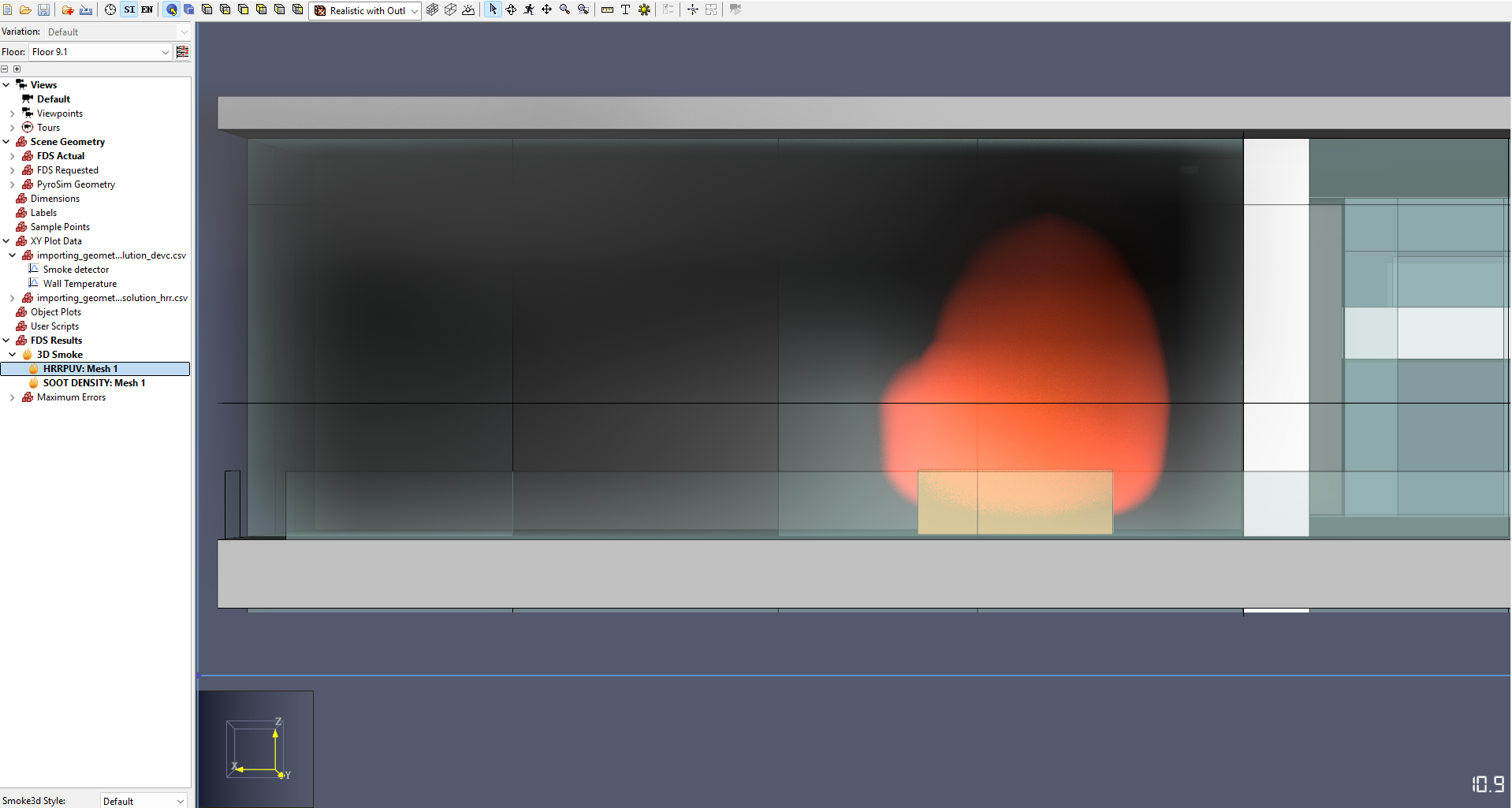Open a file with the folder icon
This screenshot has width=1512, height=808.
25,9
